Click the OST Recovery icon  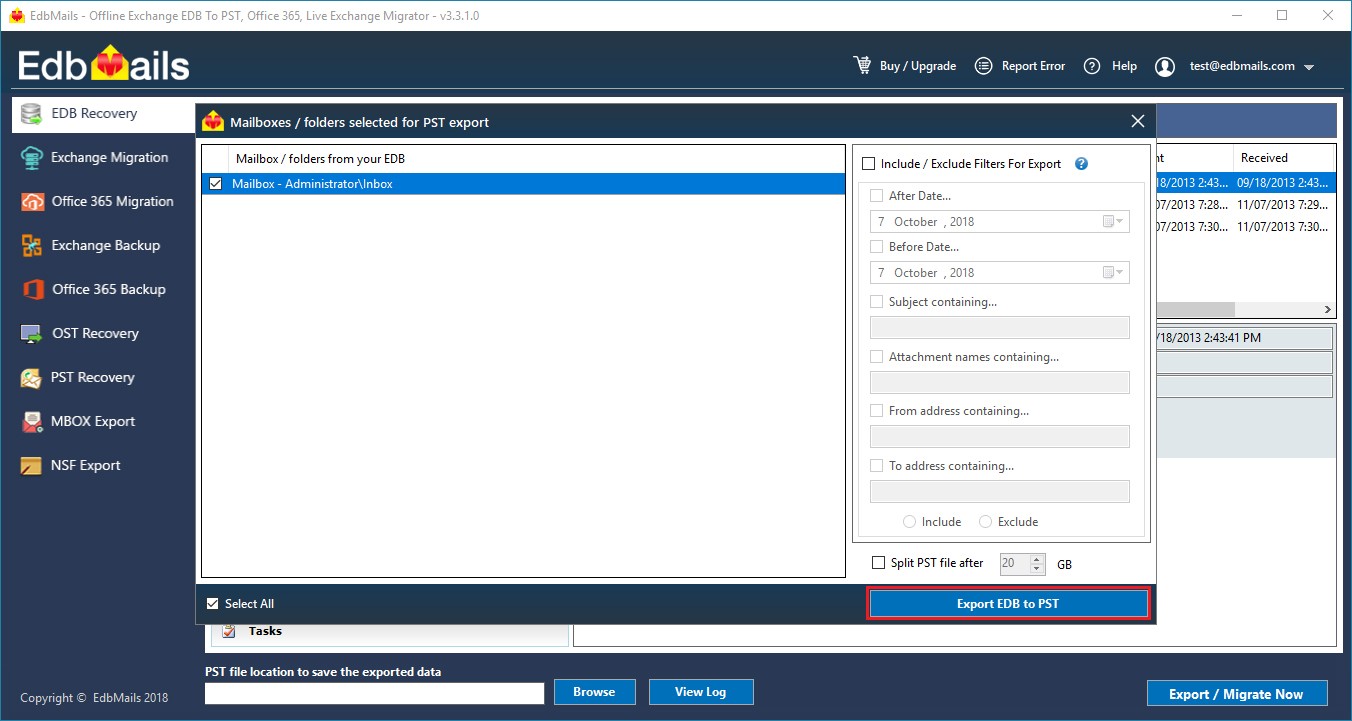pos(33,334)
